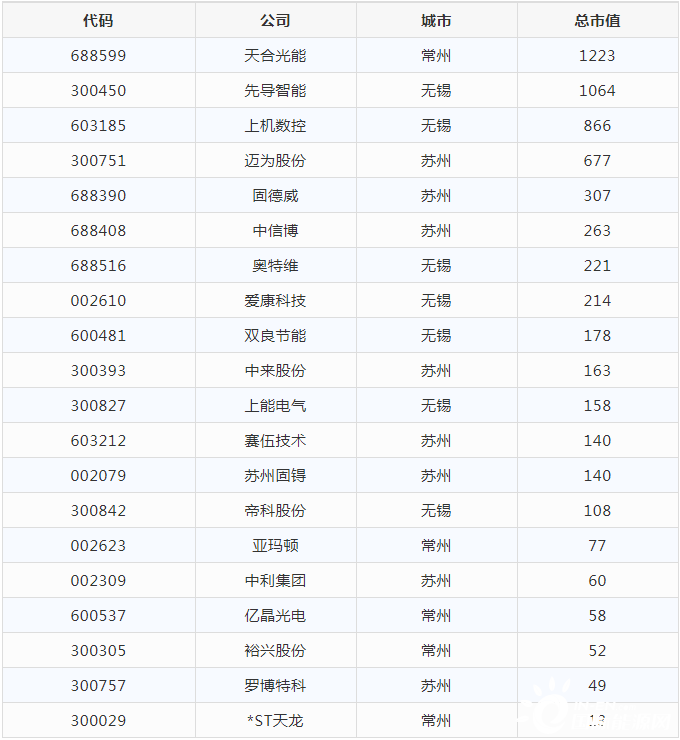Select market value 221
The image size is (680, 740).
[597, 265]
